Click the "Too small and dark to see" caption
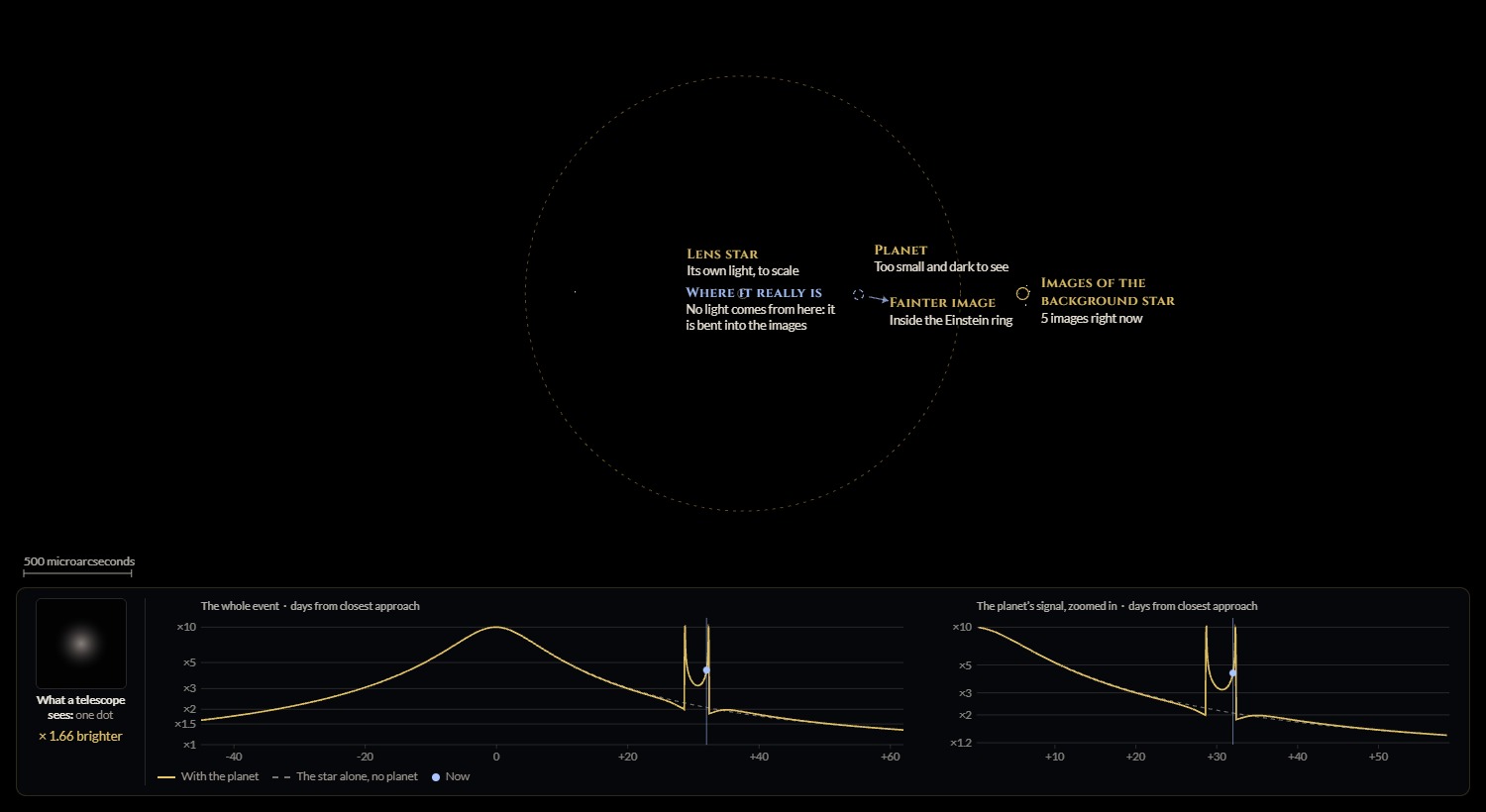The width and height of the screenshot is (1486, 812). tap(941, 266)
